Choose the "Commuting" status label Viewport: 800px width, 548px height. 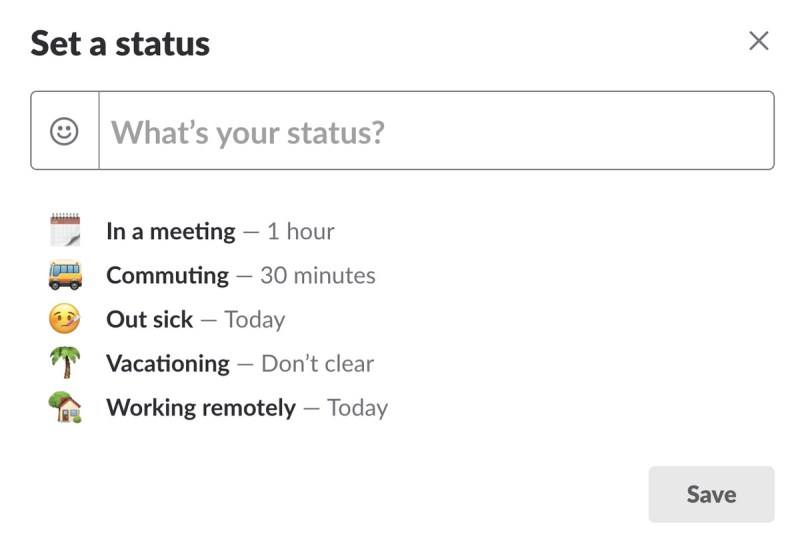(x=168, y=276)
